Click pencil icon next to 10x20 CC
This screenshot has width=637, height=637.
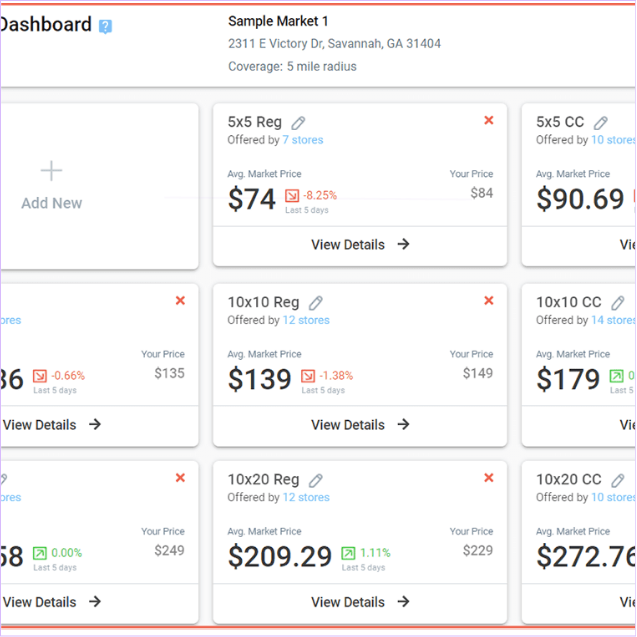coord(618,480)
